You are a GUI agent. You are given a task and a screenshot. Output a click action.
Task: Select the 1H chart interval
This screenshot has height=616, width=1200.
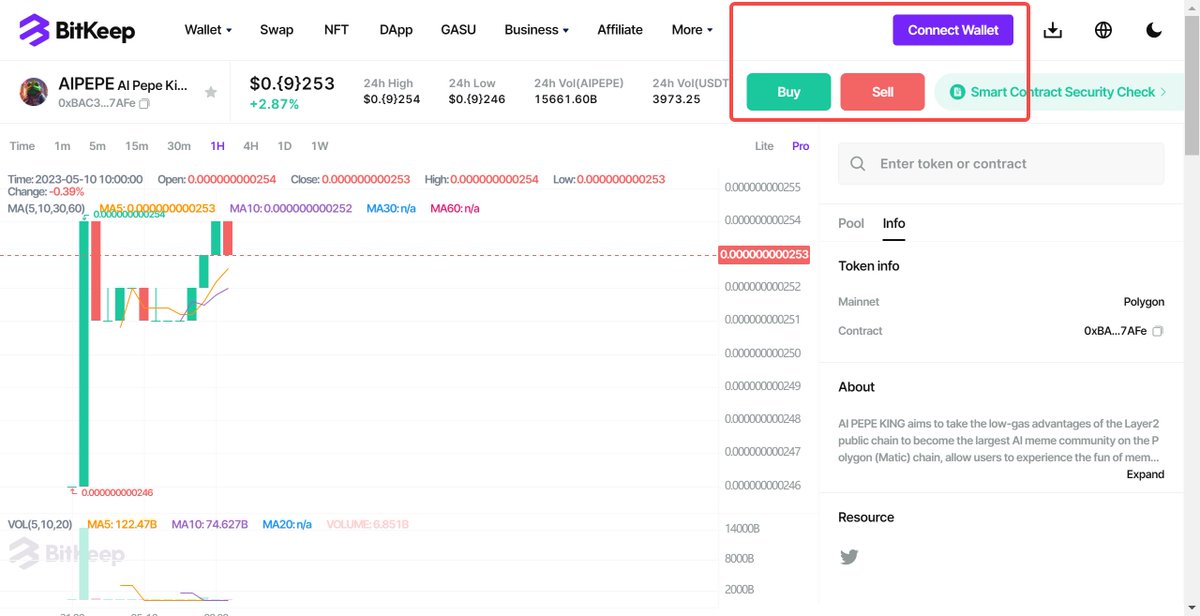[x=217, y=146]
